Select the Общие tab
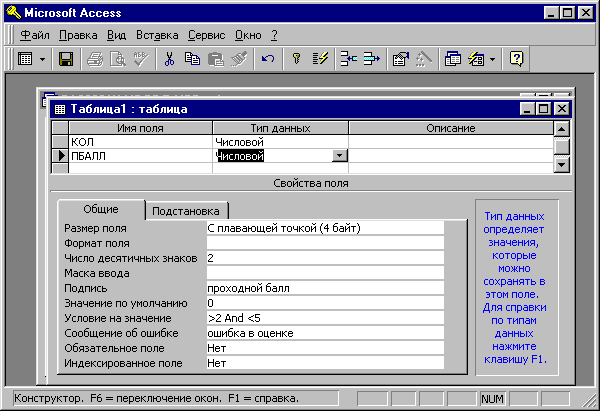The image size is (600, 411). click(100, 209)
